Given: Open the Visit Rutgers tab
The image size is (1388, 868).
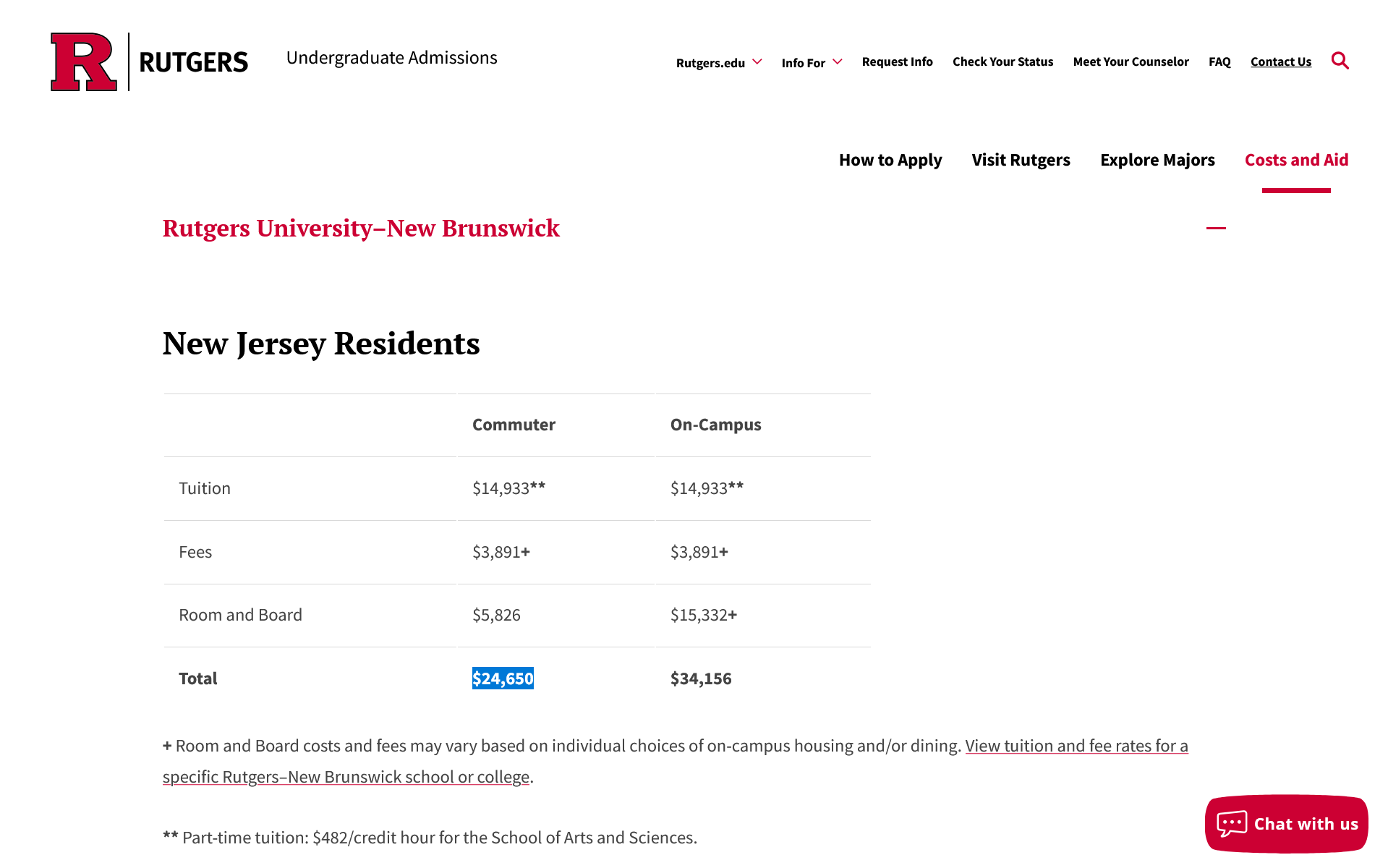Looking at the screenshot, I should [x=1021, y=160].
